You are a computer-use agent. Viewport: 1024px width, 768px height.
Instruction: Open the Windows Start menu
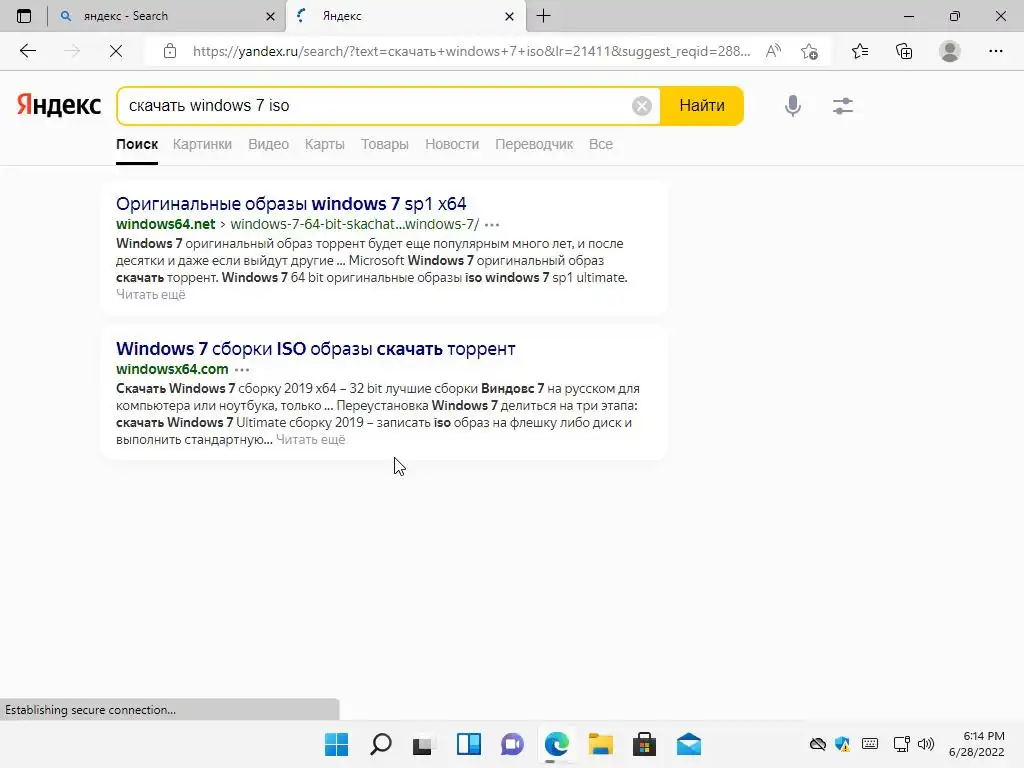[336, 744]
